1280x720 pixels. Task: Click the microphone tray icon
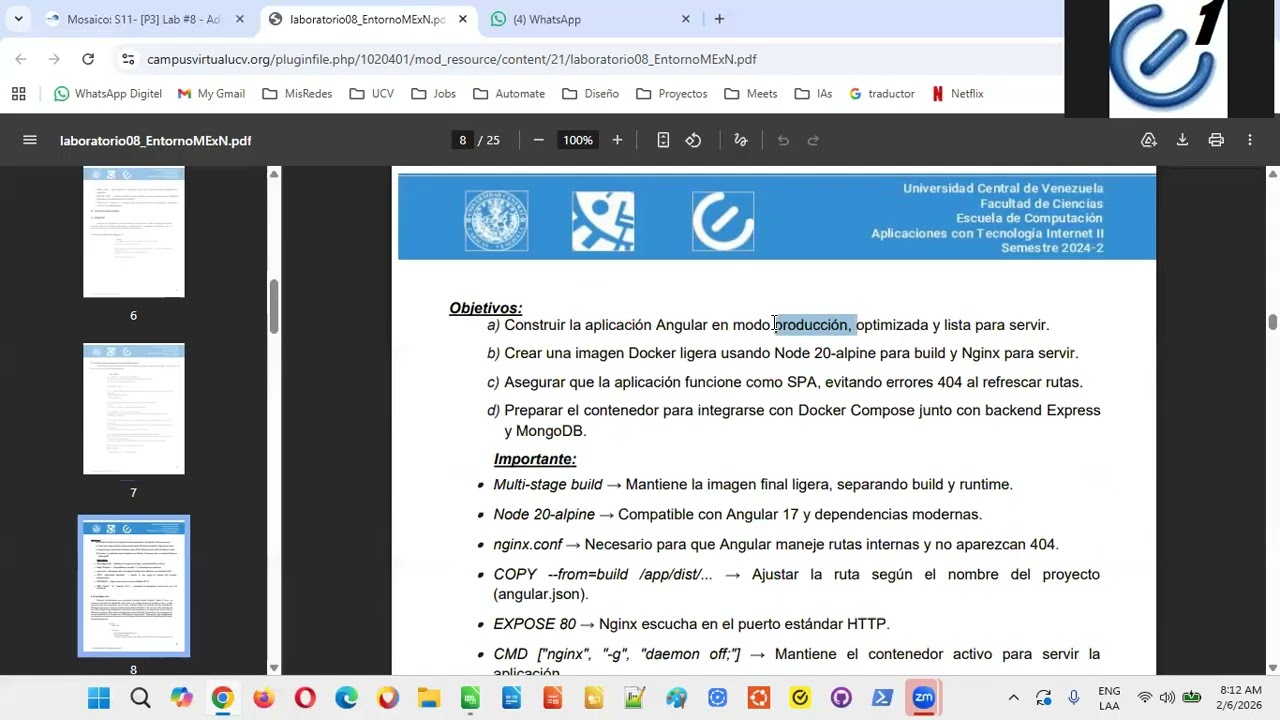(1074, 698)
